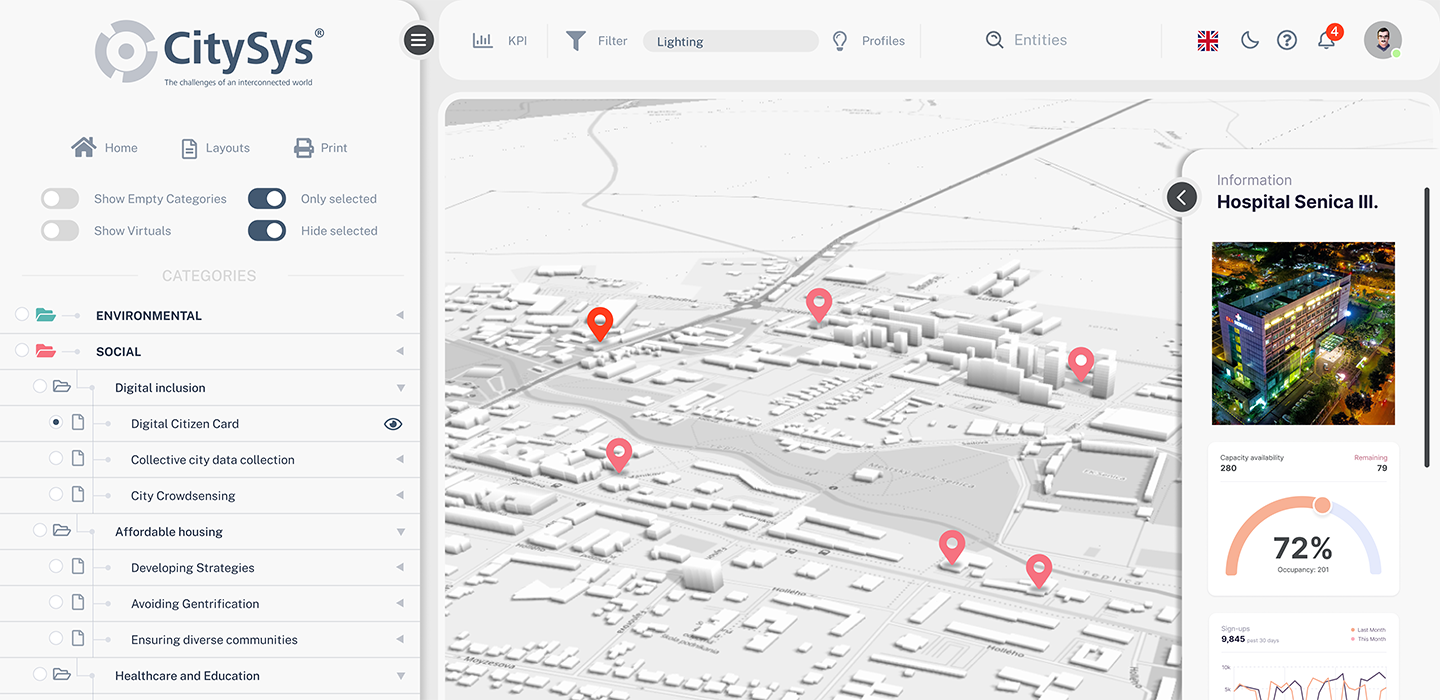Expand the Developing Strategies arrow
The image size is (1440, 700).
(400, 567)
